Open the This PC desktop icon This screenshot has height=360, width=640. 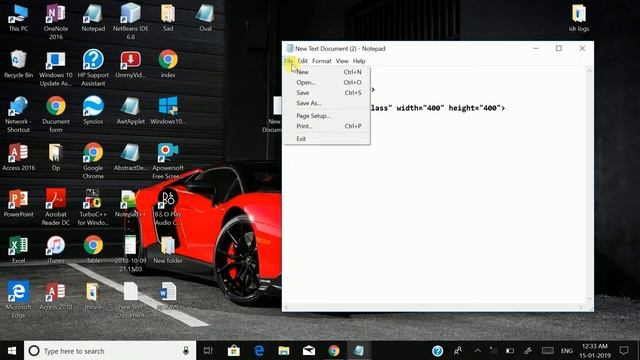[18, 18]
